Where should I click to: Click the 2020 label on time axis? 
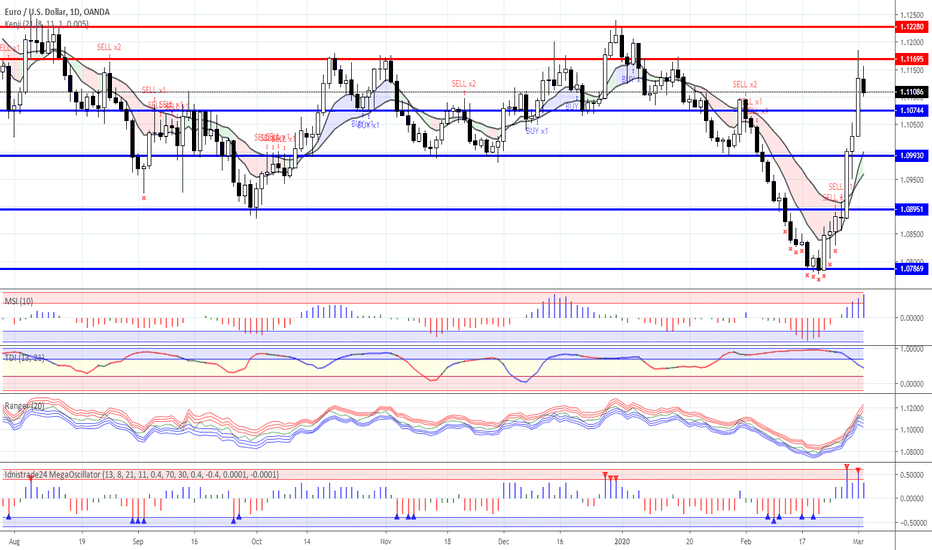point(622,542)
